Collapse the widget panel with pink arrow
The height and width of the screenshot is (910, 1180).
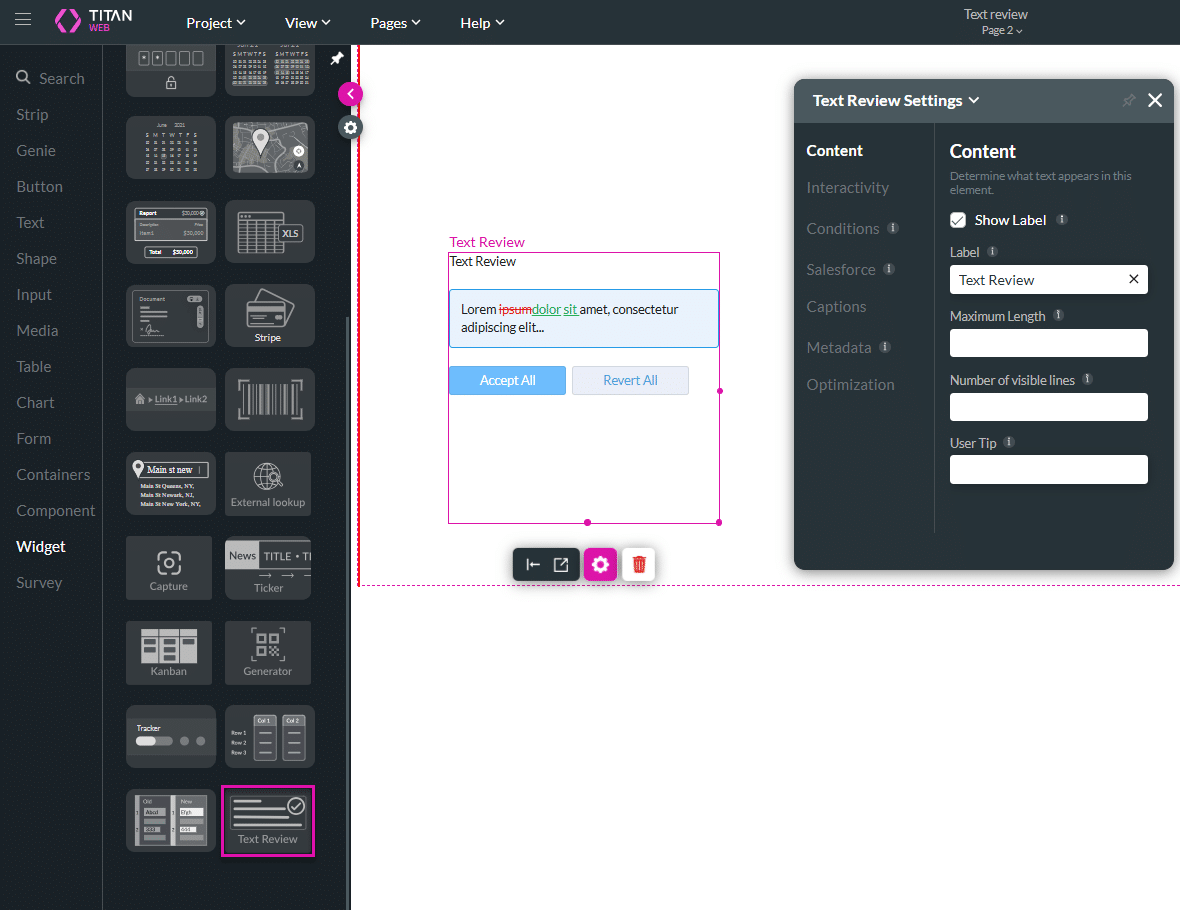350,94
